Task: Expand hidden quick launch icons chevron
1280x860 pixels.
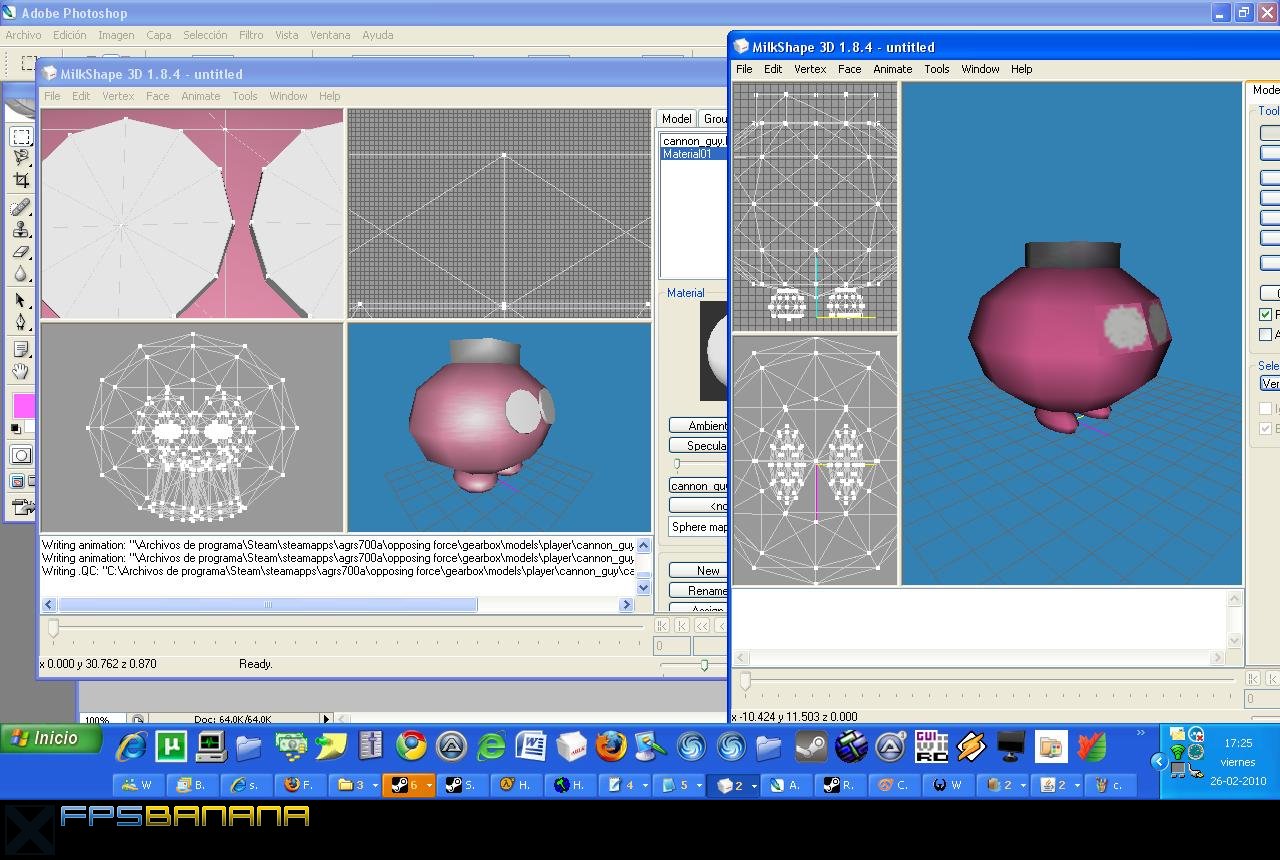Action: click(1141, 733)
